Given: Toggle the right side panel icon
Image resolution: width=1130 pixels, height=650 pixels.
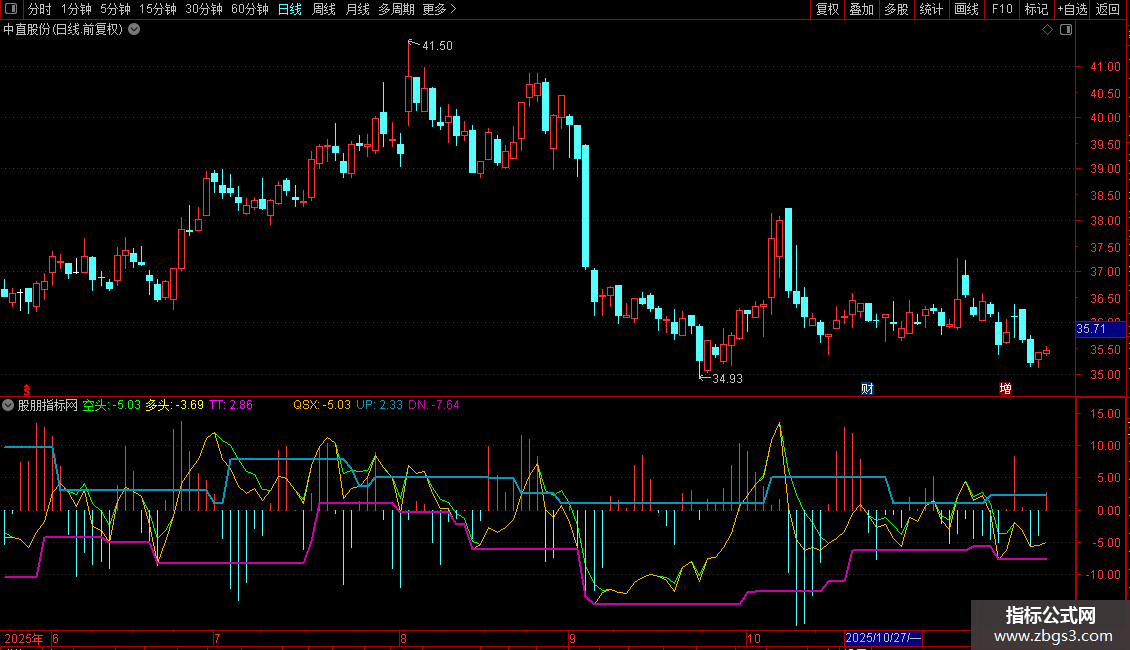Looking at the screenshot, I should pos(1066,30).
